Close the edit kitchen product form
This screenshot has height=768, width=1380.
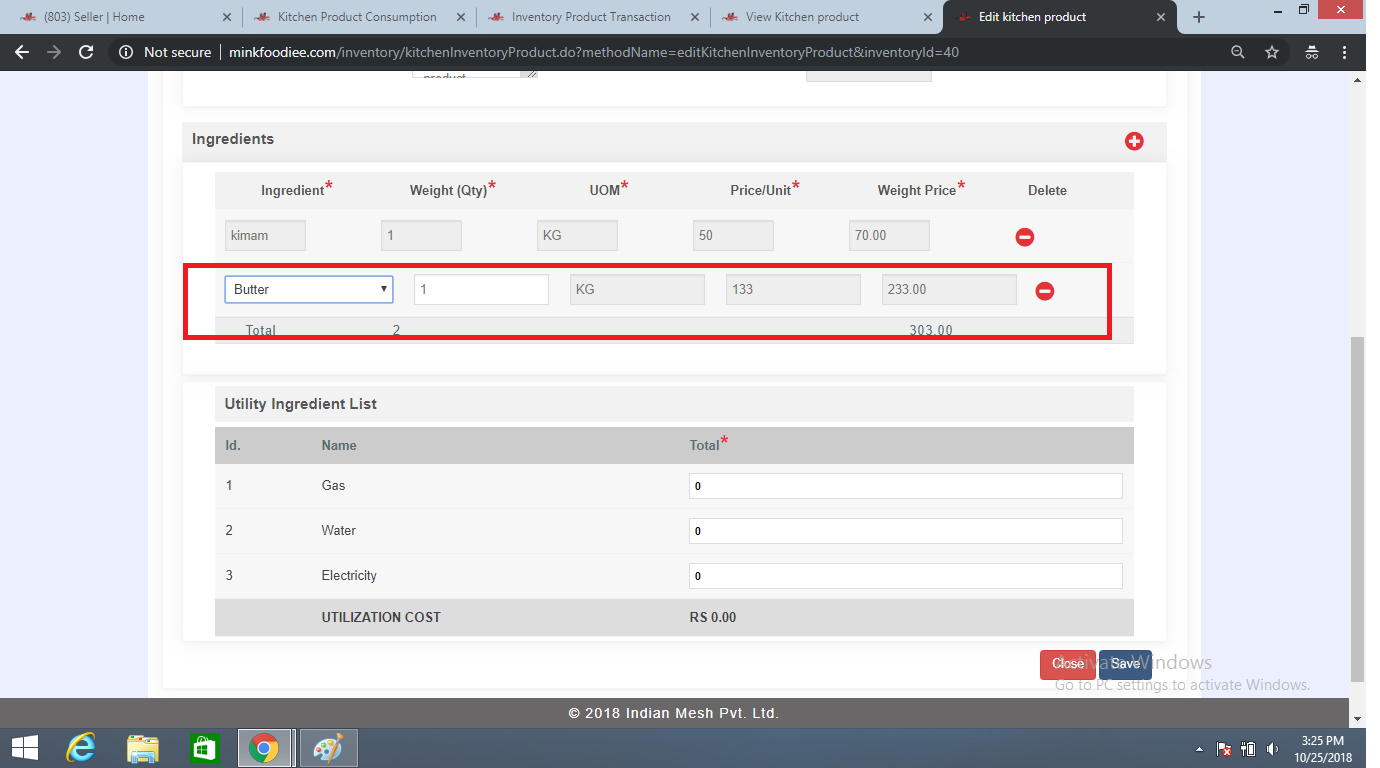[1067, 665]
